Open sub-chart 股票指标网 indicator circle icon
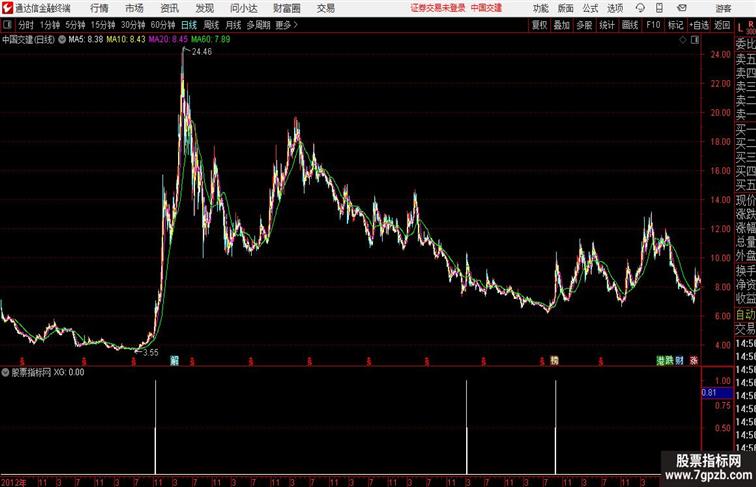 [x=5, y=372]
